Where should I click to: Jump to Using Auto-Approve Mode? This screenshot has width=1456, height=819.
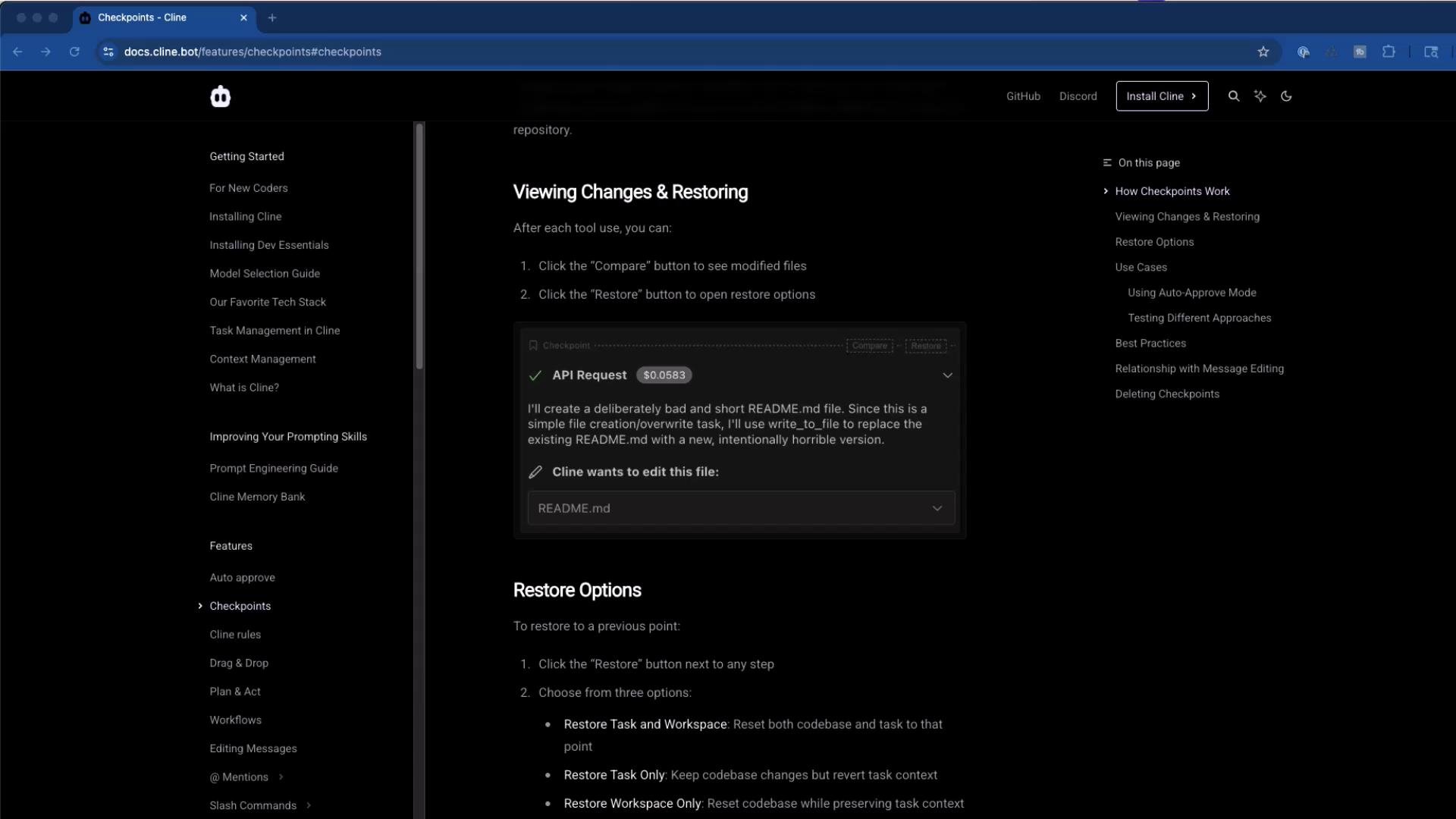click(1191, 293)
